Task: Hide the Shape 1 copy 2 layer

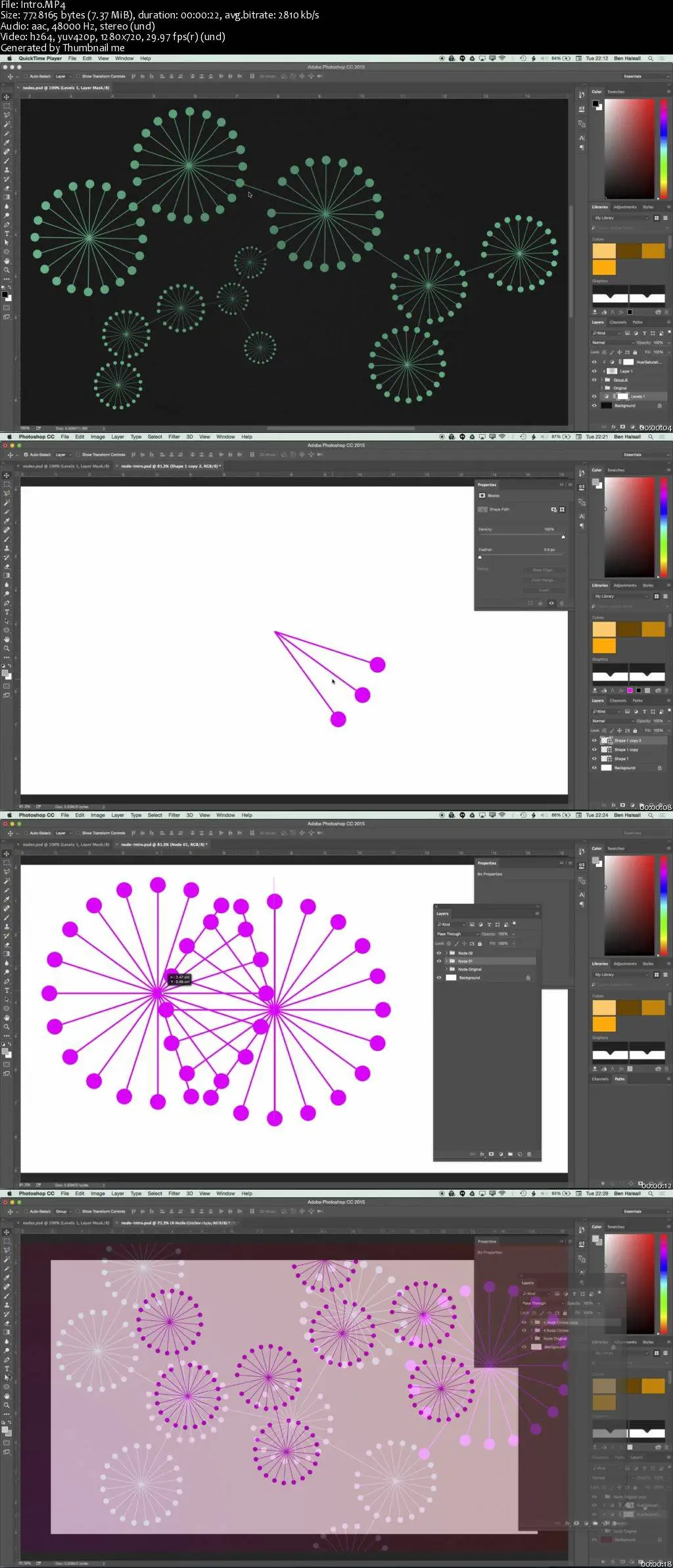Action: pyautogui.click(x=594, y=740)
